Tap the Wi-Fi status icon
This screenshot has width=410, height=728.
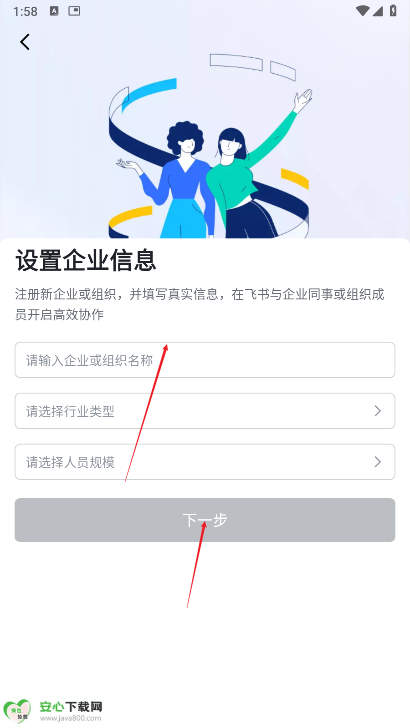362,11
